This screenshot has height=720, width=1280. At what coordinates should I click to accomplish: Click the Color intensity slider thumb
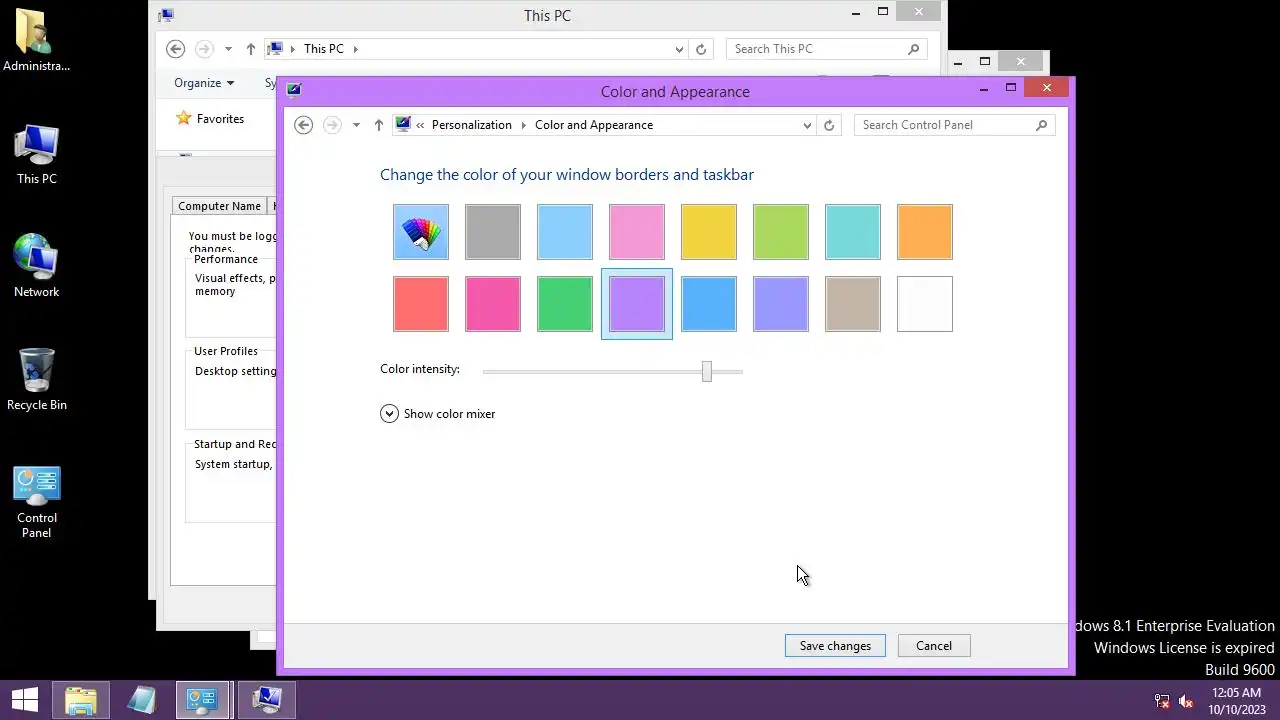click(707, 371)
